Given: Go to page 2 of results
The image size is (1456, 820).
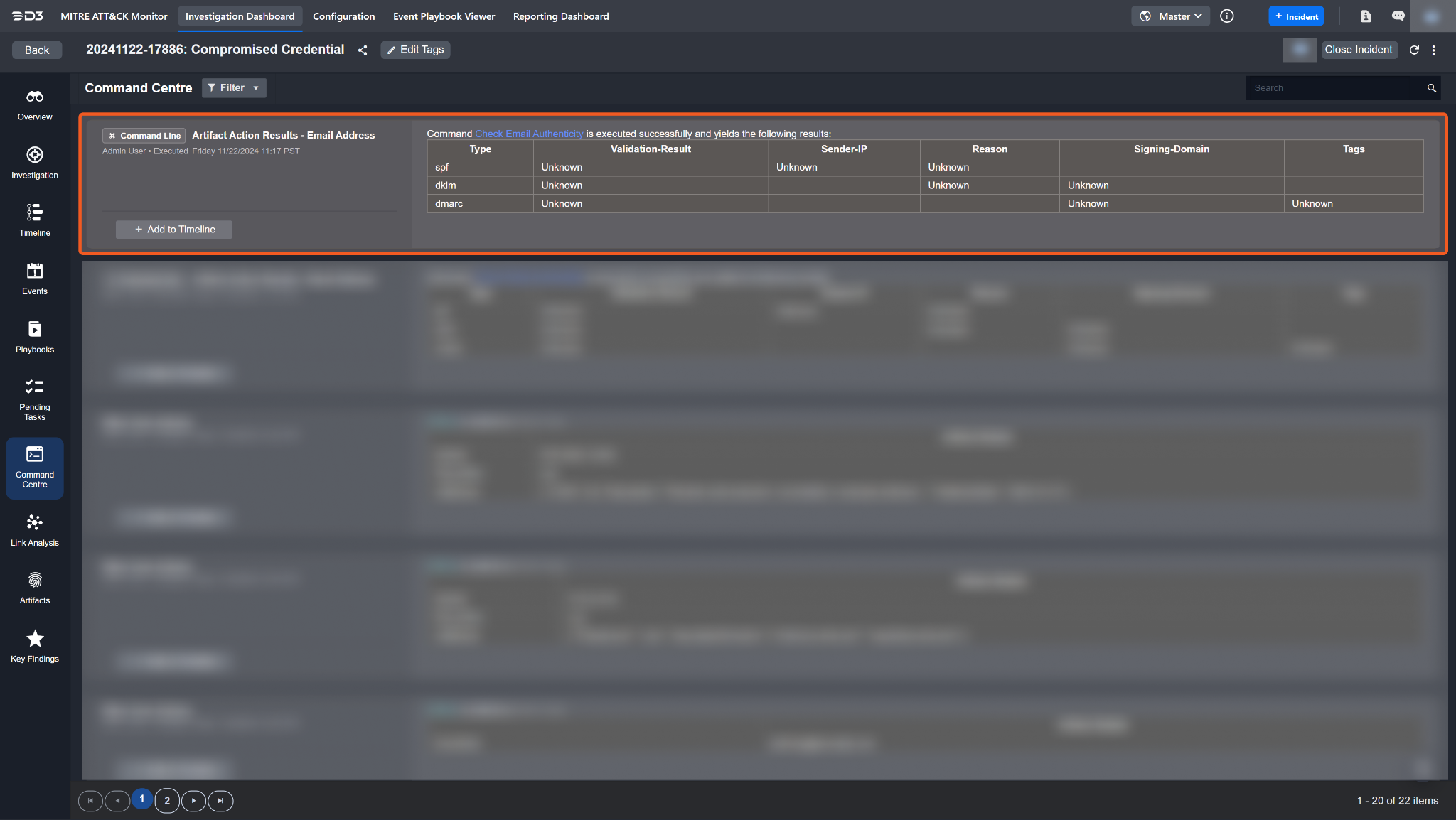Looking at the screenshot, I should tap(167, 801).
